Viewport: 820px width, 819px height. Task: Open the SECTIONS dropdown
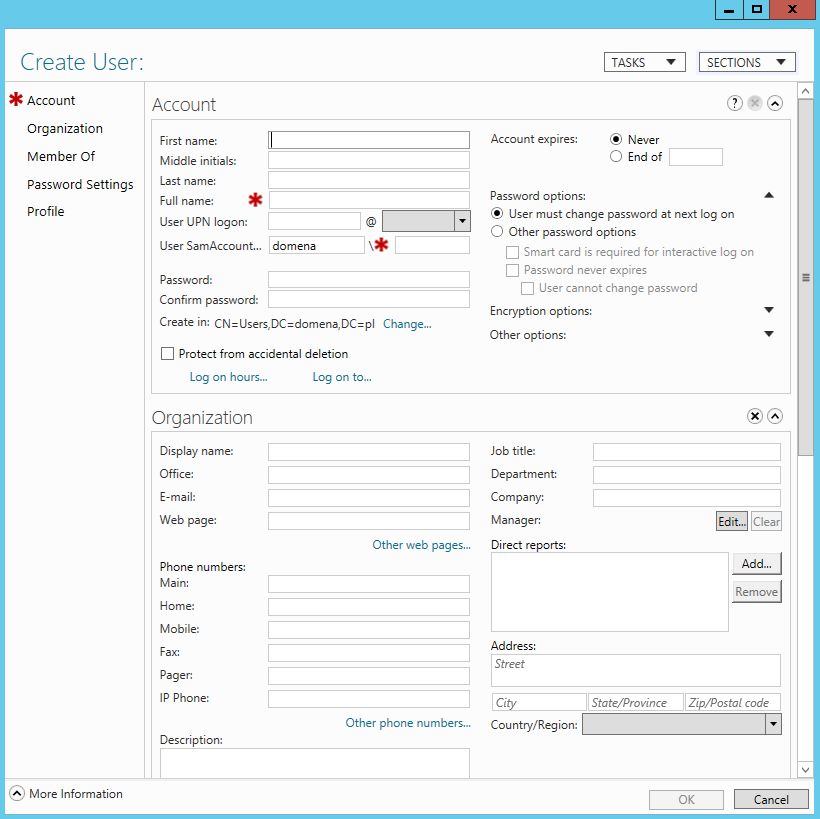(x=747, y=62)
